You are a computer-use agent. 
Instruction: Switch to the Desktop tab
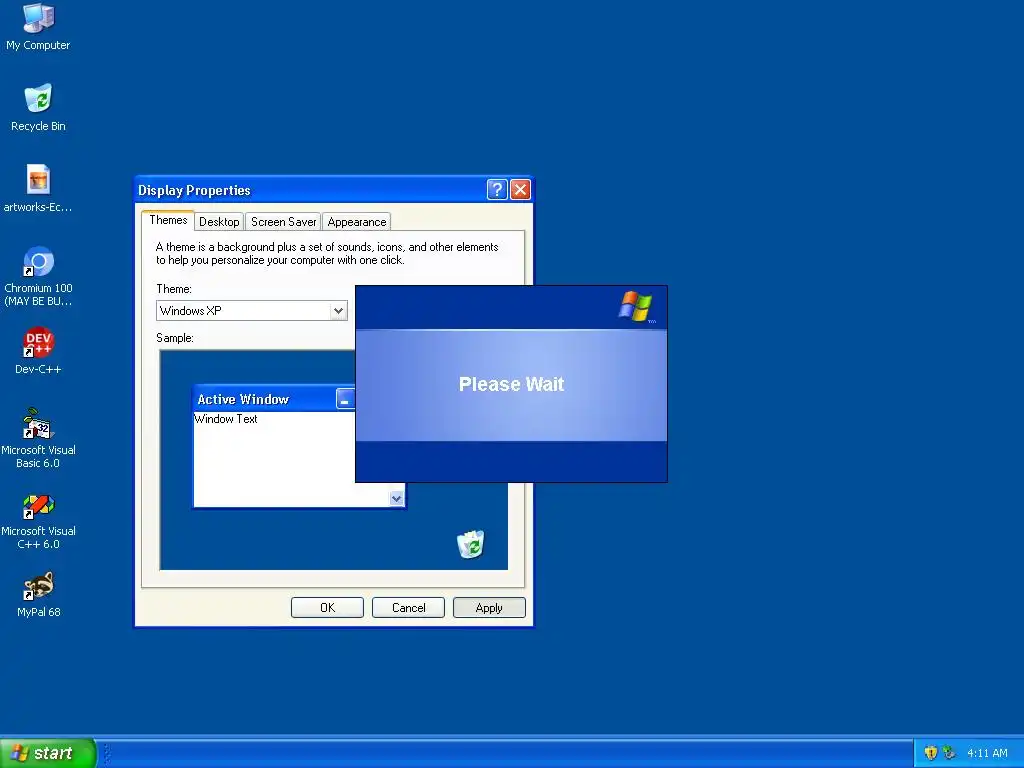[x=219, y=222]
